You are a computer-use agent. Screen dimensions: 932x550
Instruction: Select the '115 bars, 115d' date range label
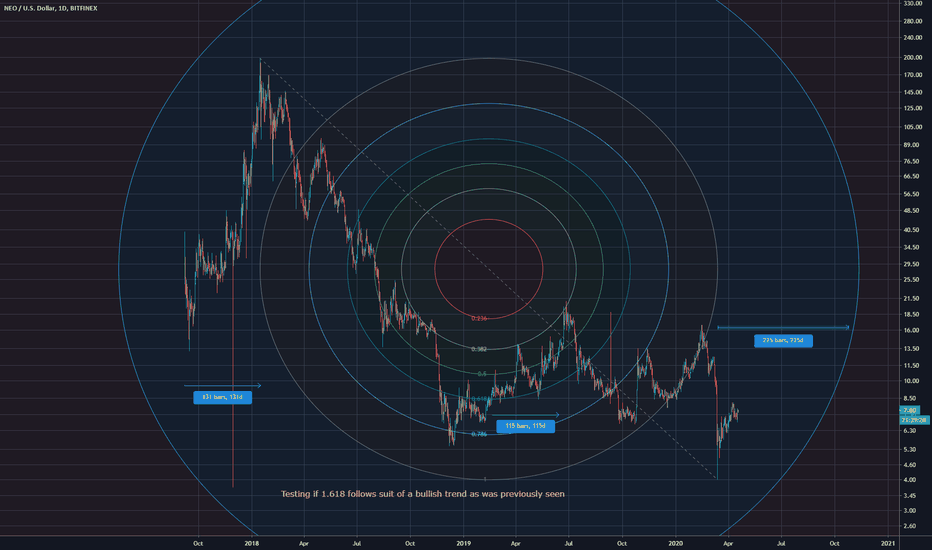click(x=525, y=426)
